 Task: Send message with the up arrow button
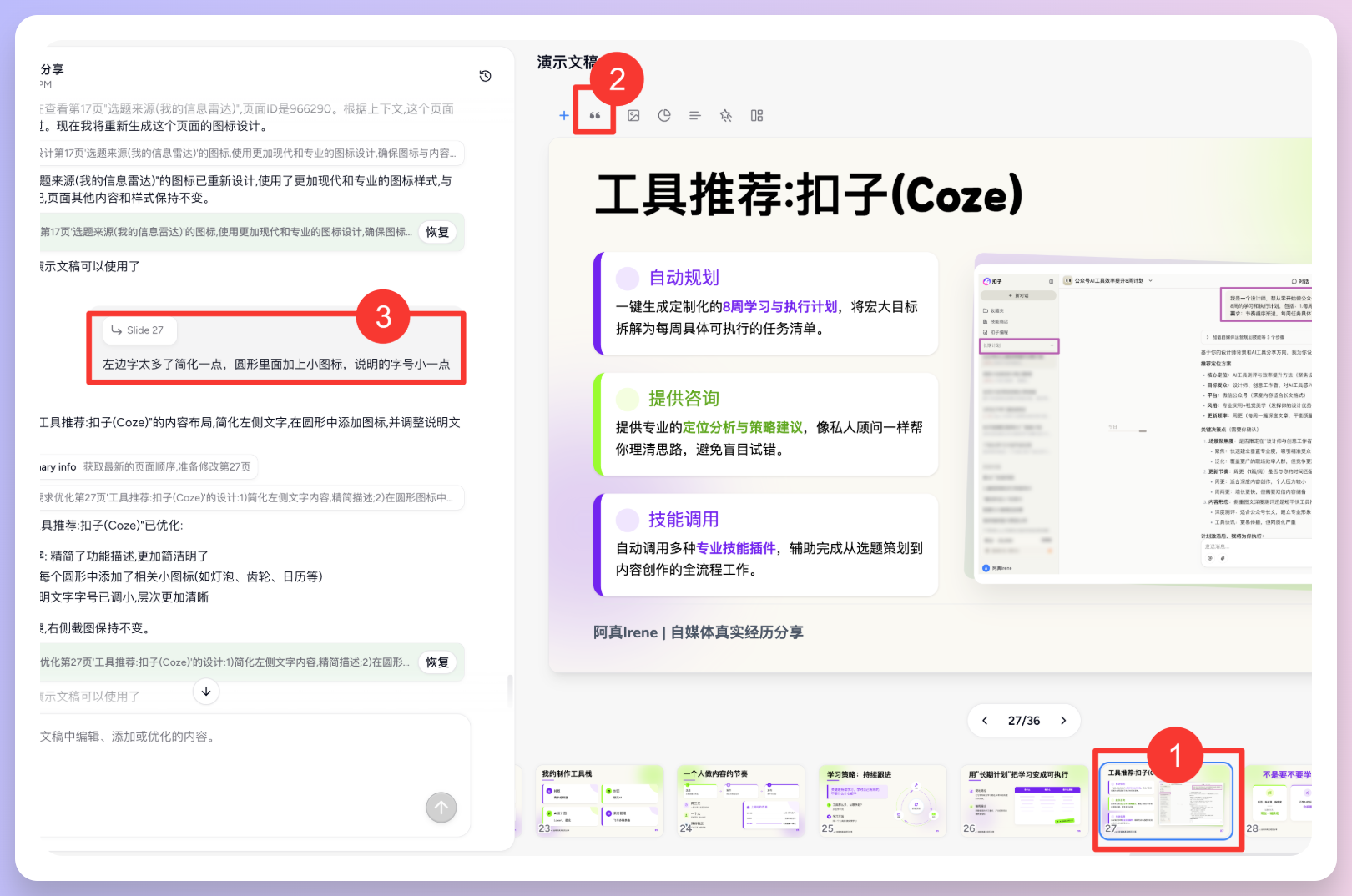click(441, 808)
